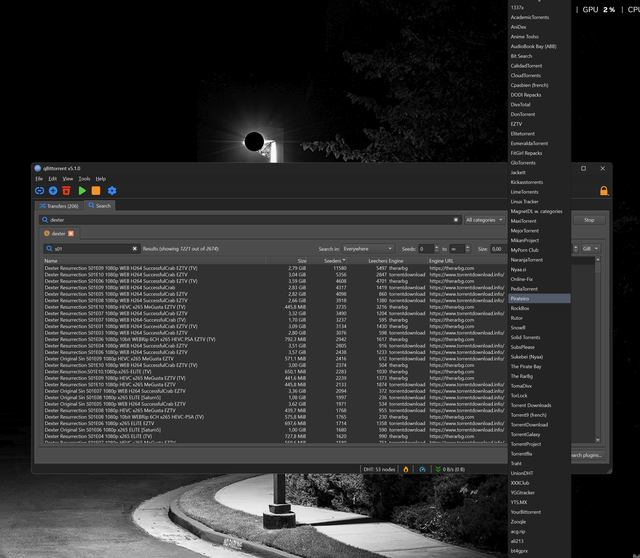Click the green download speed arrows icon
The height and width of the screenshot is (558, 640).
[438, 469]
